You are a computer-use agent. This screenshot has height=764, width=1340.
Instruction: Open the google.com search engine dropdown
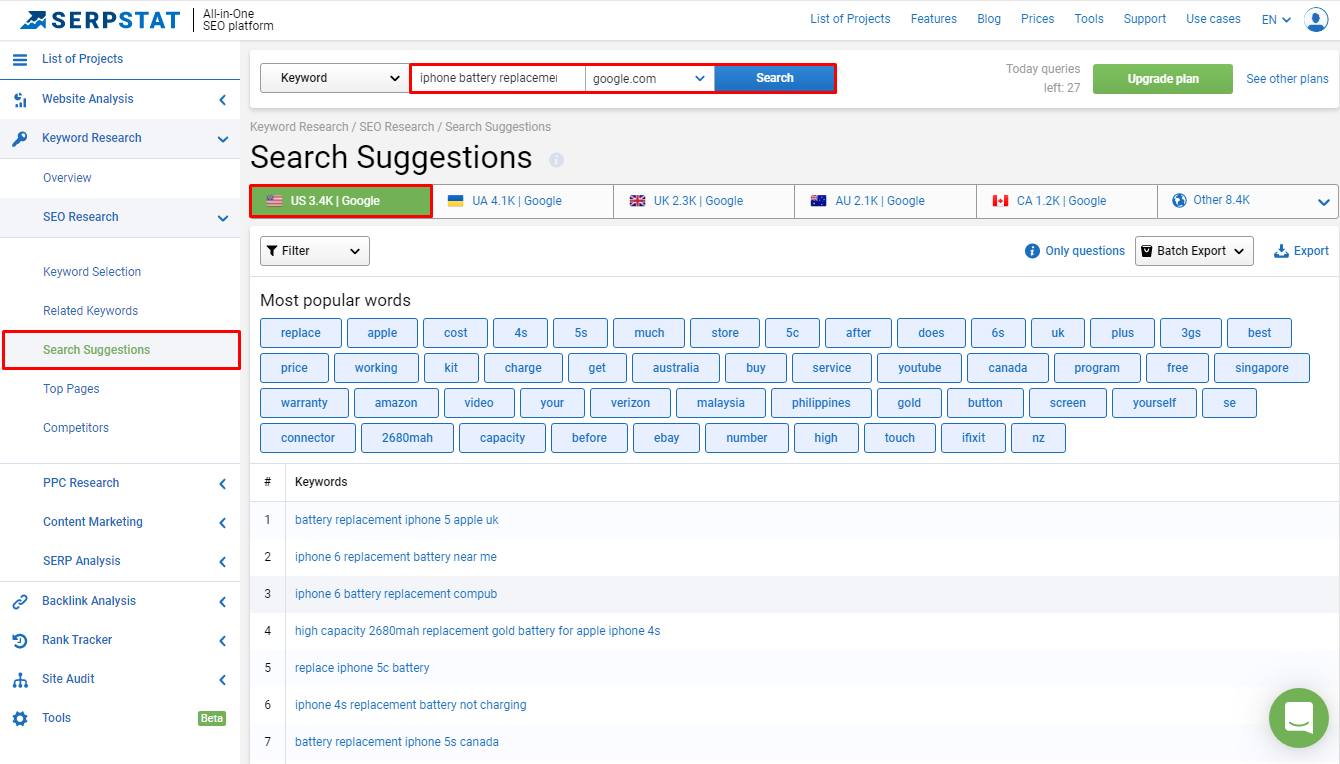point(650,78)
